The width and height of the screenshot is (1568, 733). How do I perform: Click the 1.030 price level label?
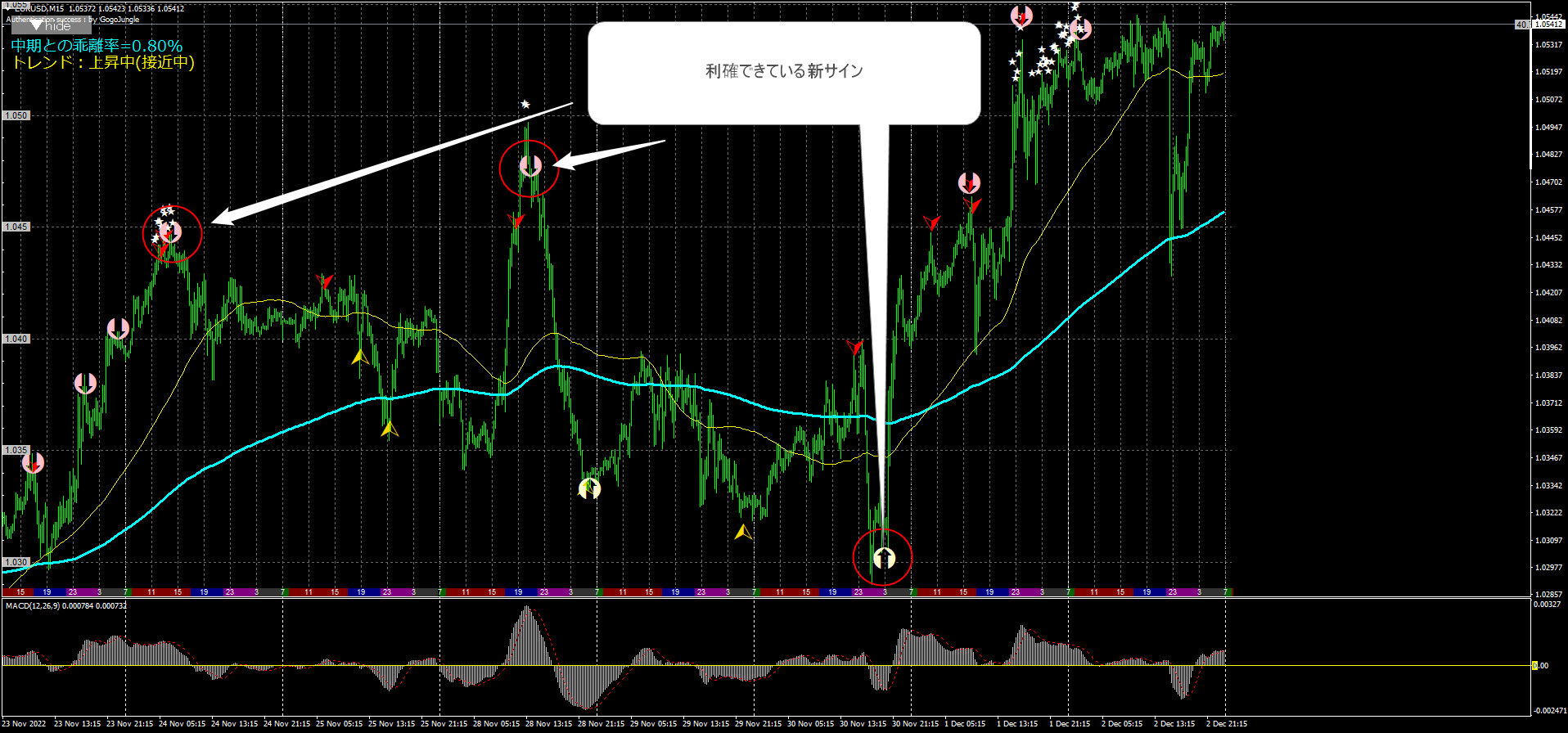click(16, 562)
